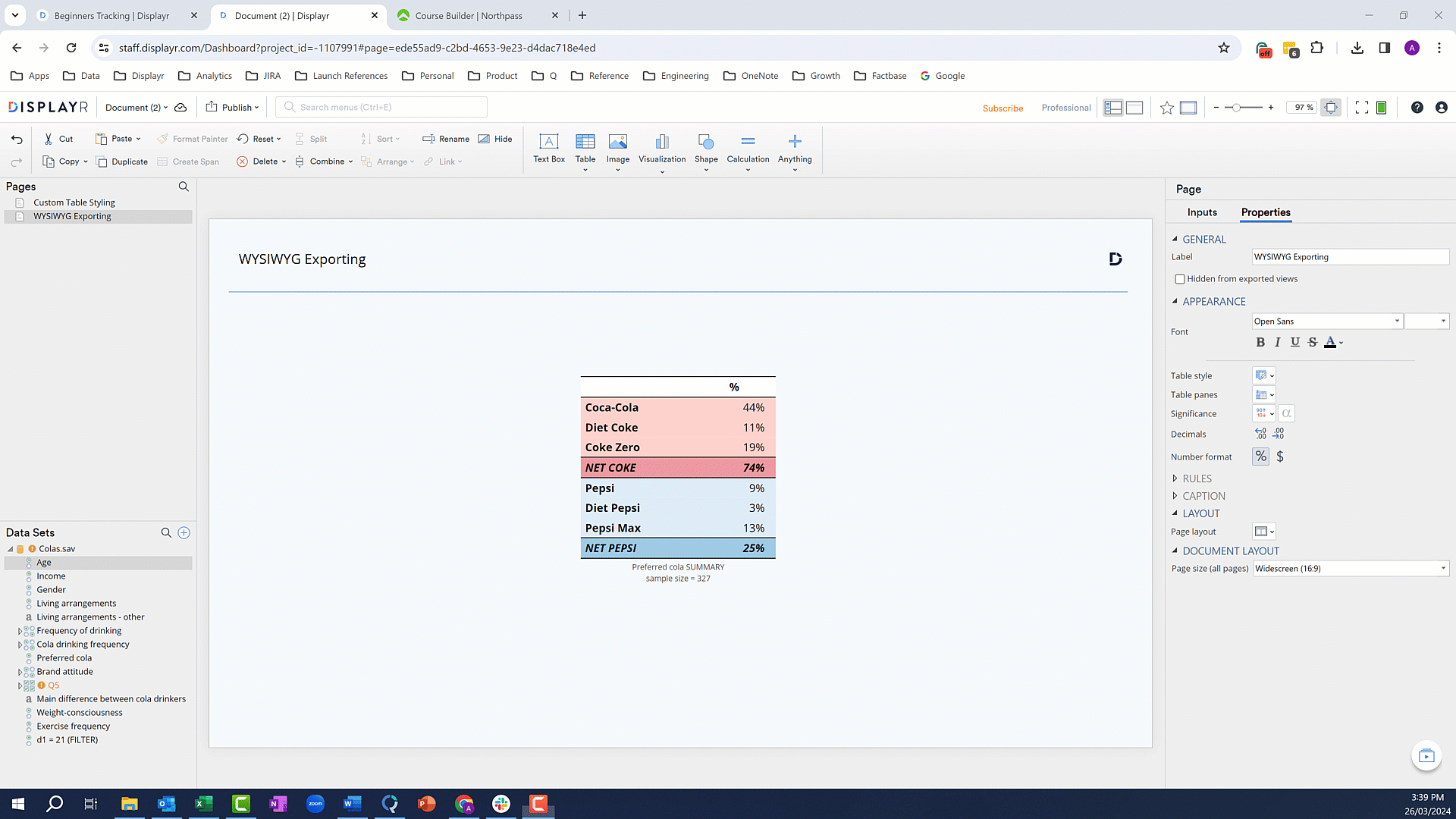Screen dimensions: 1456x819
Task: Click the Calculation tool icon
Action: [747, 142]
